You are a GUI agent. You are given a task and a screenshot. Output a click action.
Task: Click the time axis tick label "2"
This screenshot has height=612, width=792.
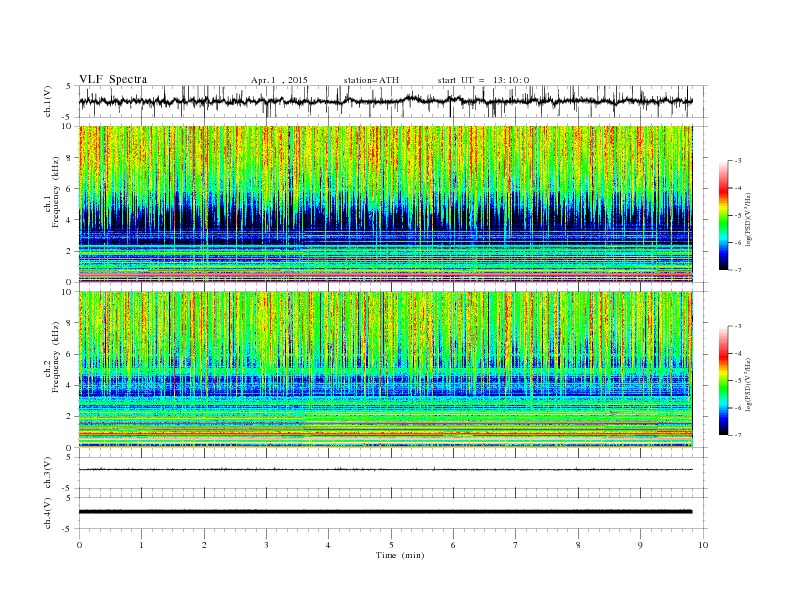click(x=204, y=545)
